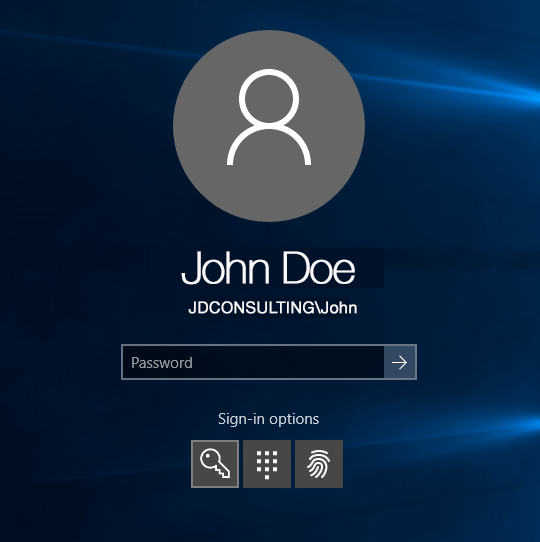Image resolution: width=540 pixels, height=542 pixels.
Task: Click the JDCONSULTING\John domain account text
Action: point(272,308)
